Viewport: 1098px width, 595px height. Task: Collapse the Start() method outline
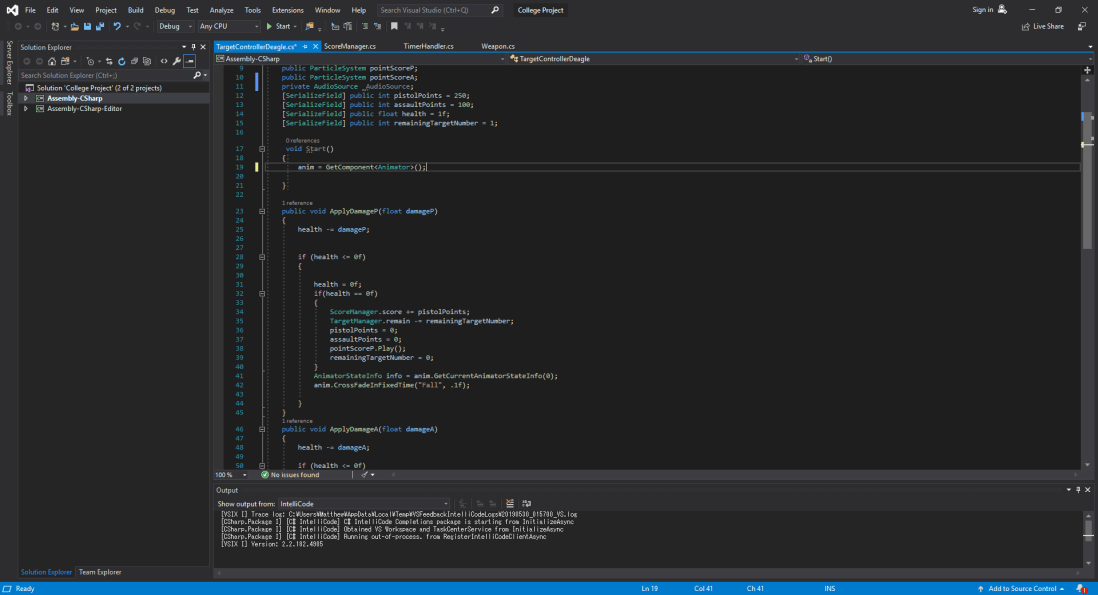(x=262, y=149)
